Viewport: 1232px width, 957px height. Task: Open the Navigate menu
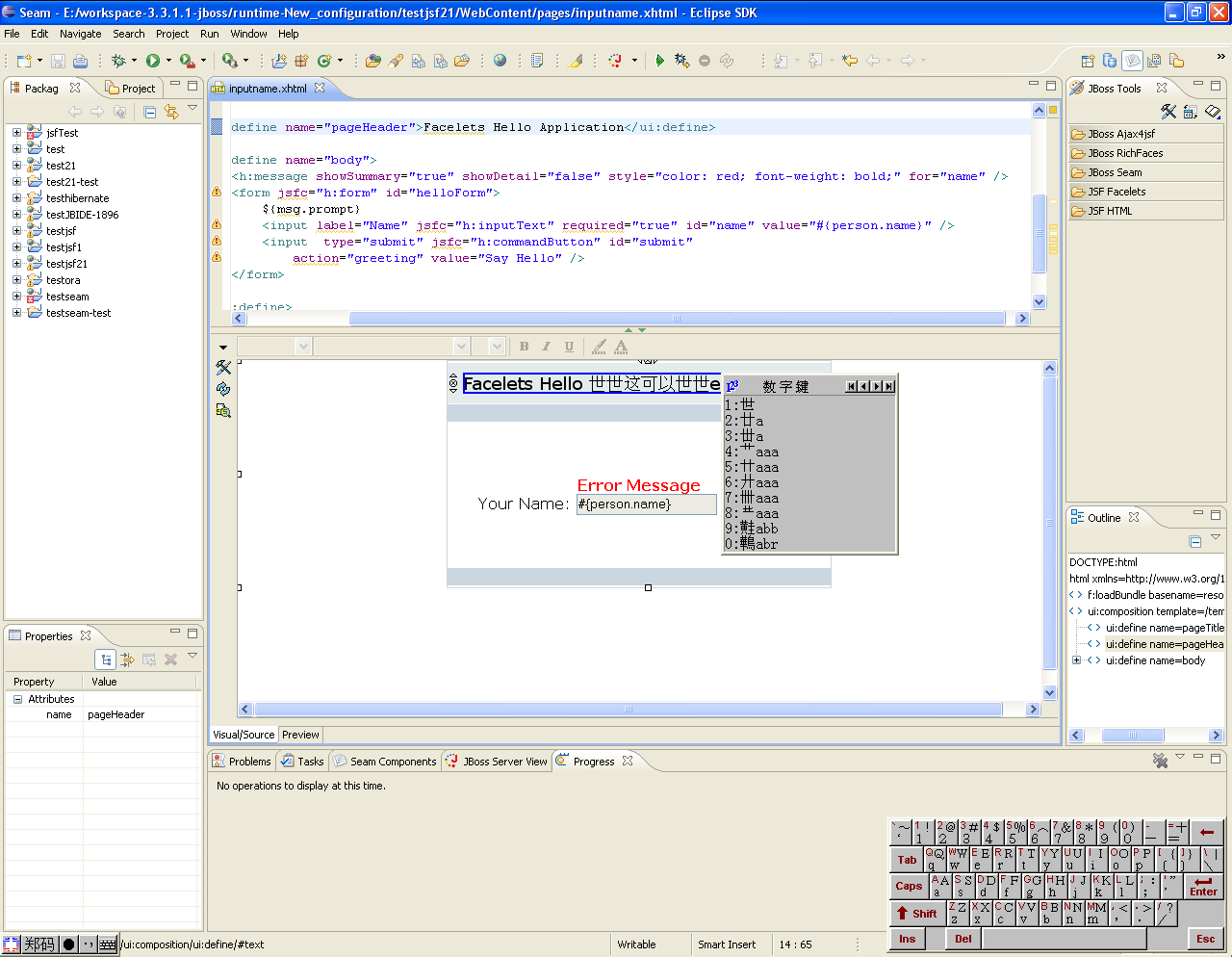coord(80,34)
